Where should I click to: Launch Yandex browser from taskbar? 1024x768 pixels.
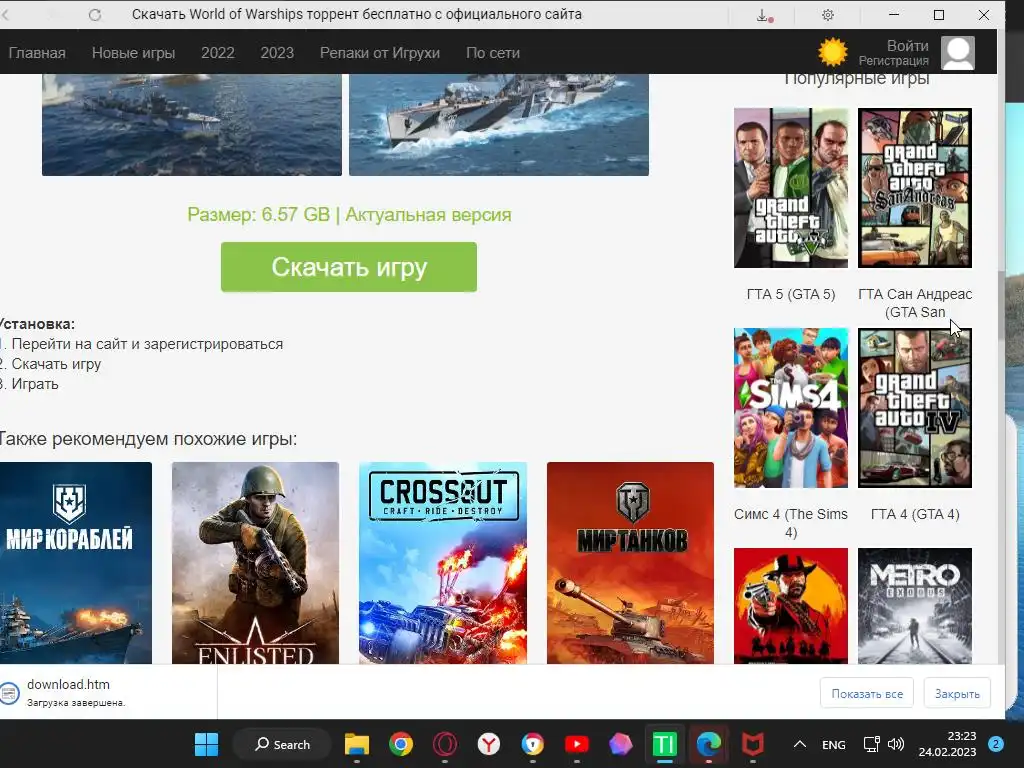[x=488, y=744]
